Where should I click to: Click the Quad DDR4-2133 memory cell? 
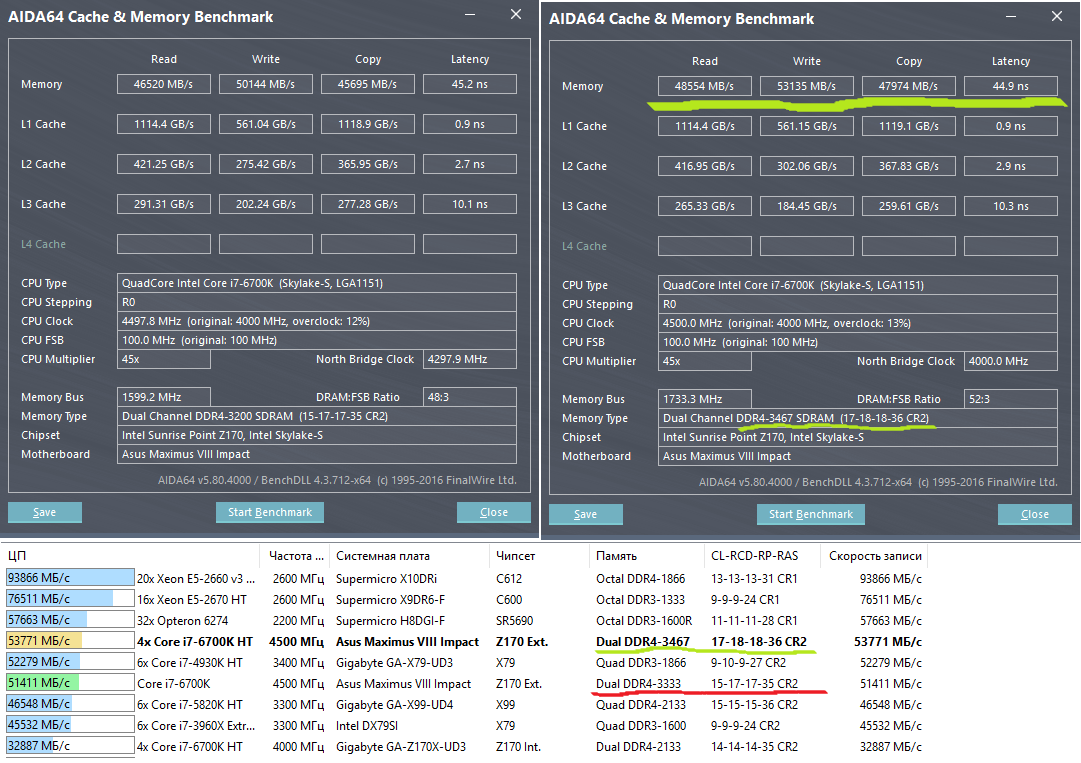pos(641,704)
